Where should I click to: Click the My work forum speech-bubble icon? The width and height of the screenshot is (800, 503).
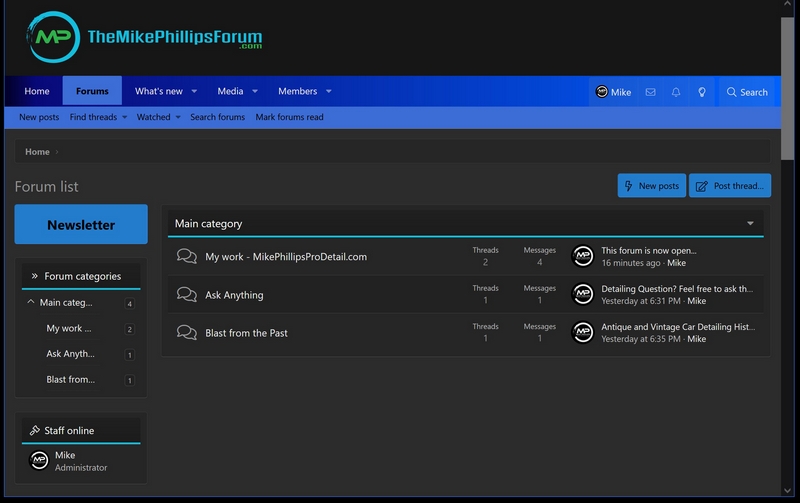(187, 256)
